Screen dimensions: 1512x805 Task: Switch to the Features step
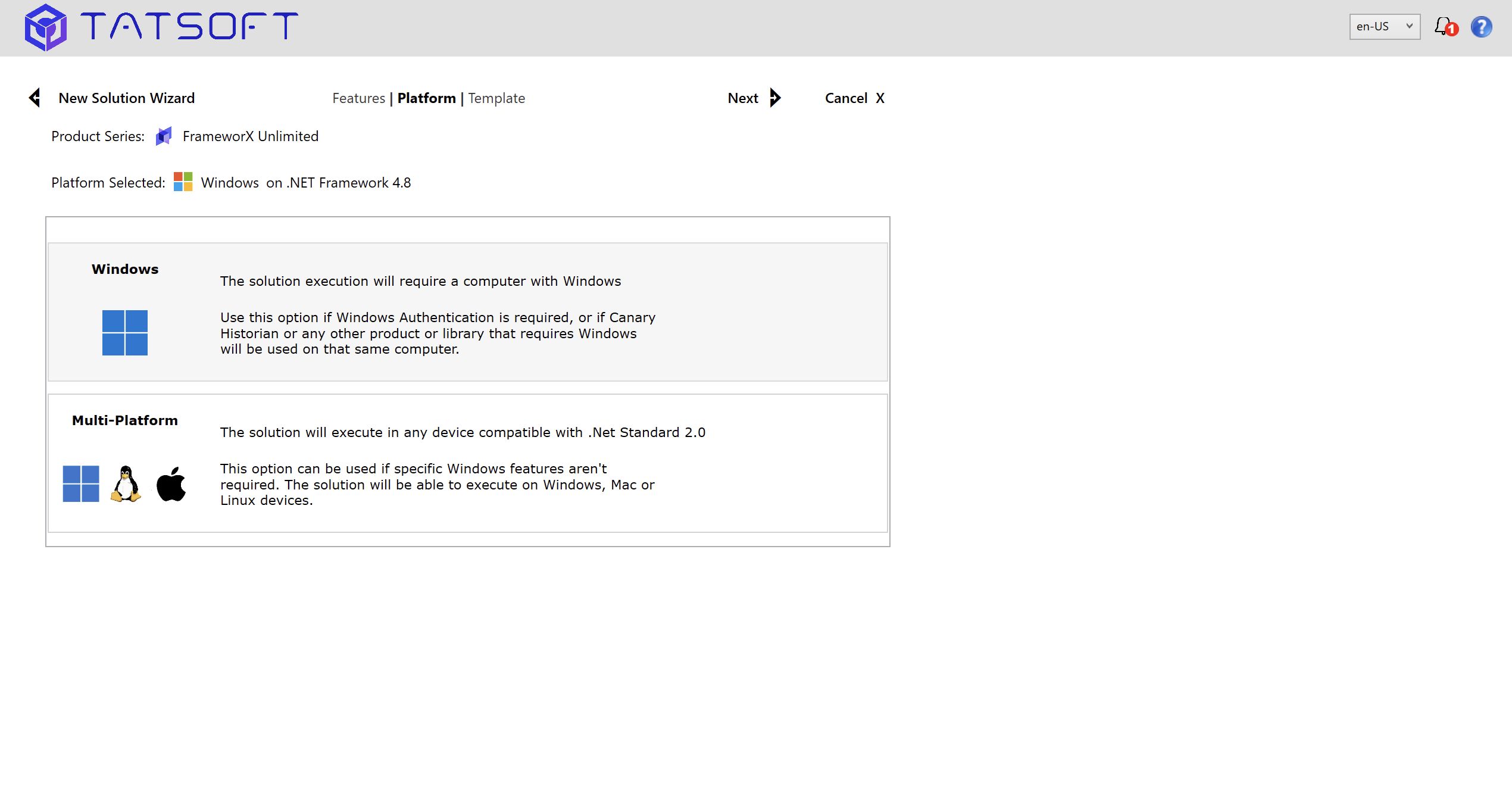coord(358,98)
